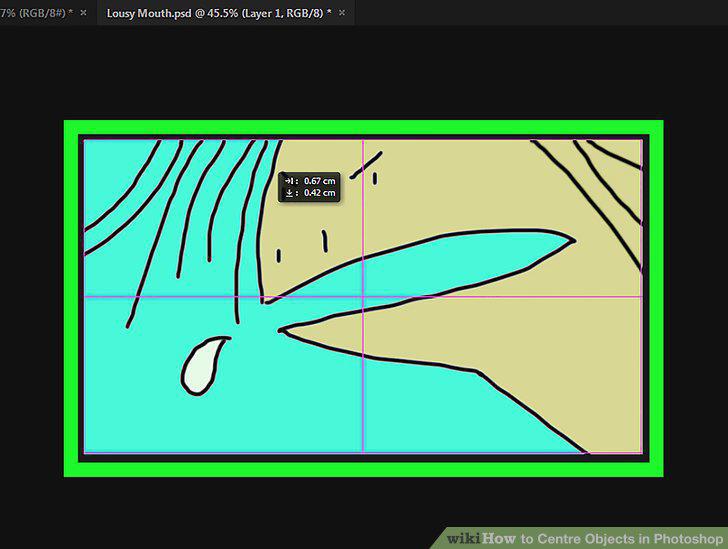
Task: Close the partially visible RGB/8# document tab
Action: pyautogui.click(x=83, y=13)
